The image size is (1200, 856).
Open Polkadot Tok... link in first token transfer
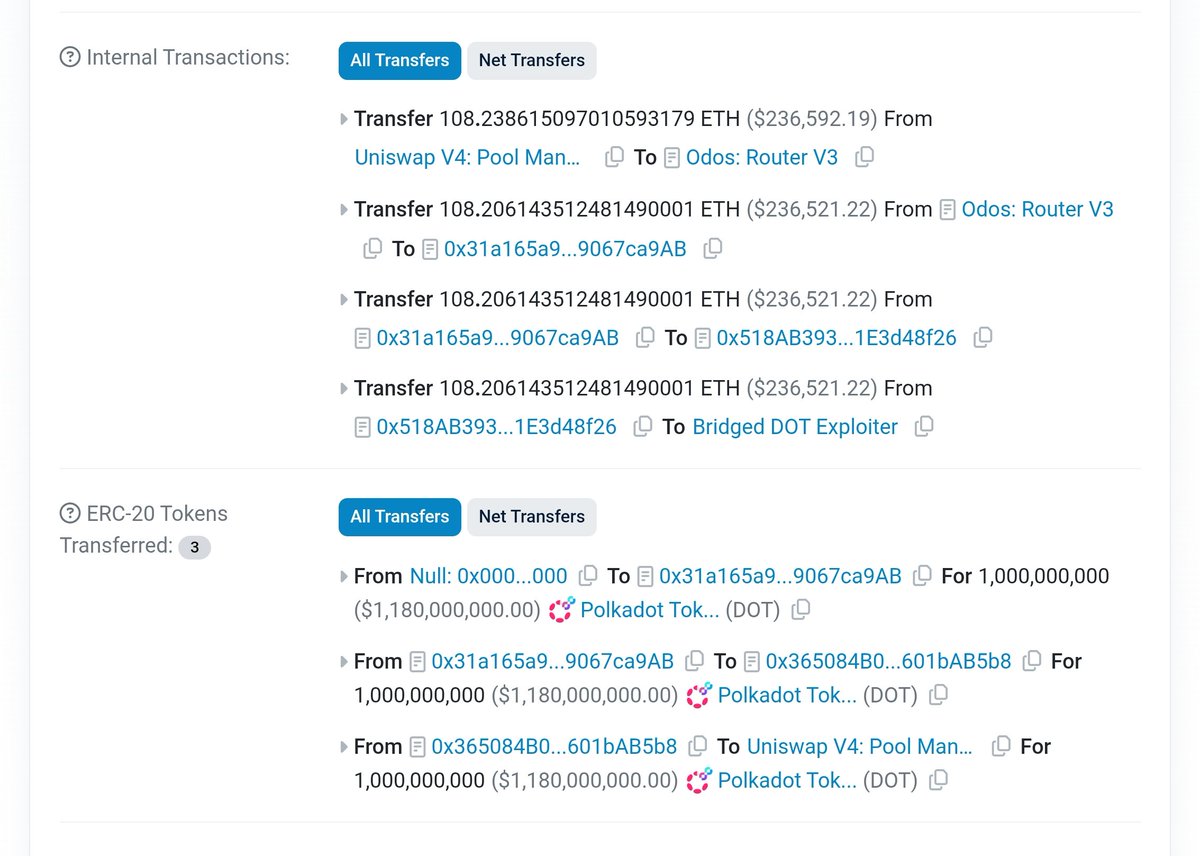[x=650, y=610]
